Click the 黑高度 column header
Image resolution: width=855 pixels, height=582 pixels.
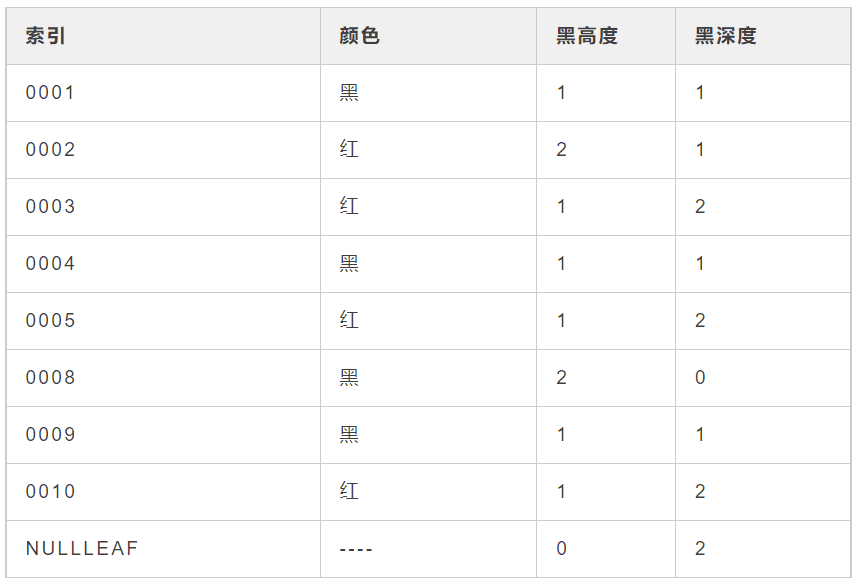pyautogui.click(x=587, y=36)
